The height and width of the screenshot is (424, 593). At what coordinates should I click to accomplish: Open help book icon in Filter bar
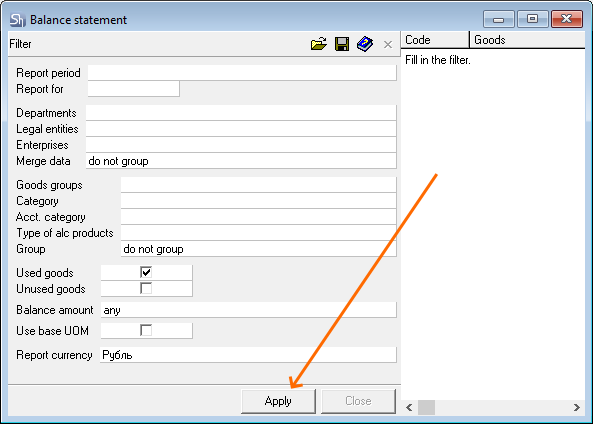coord(365,44)
